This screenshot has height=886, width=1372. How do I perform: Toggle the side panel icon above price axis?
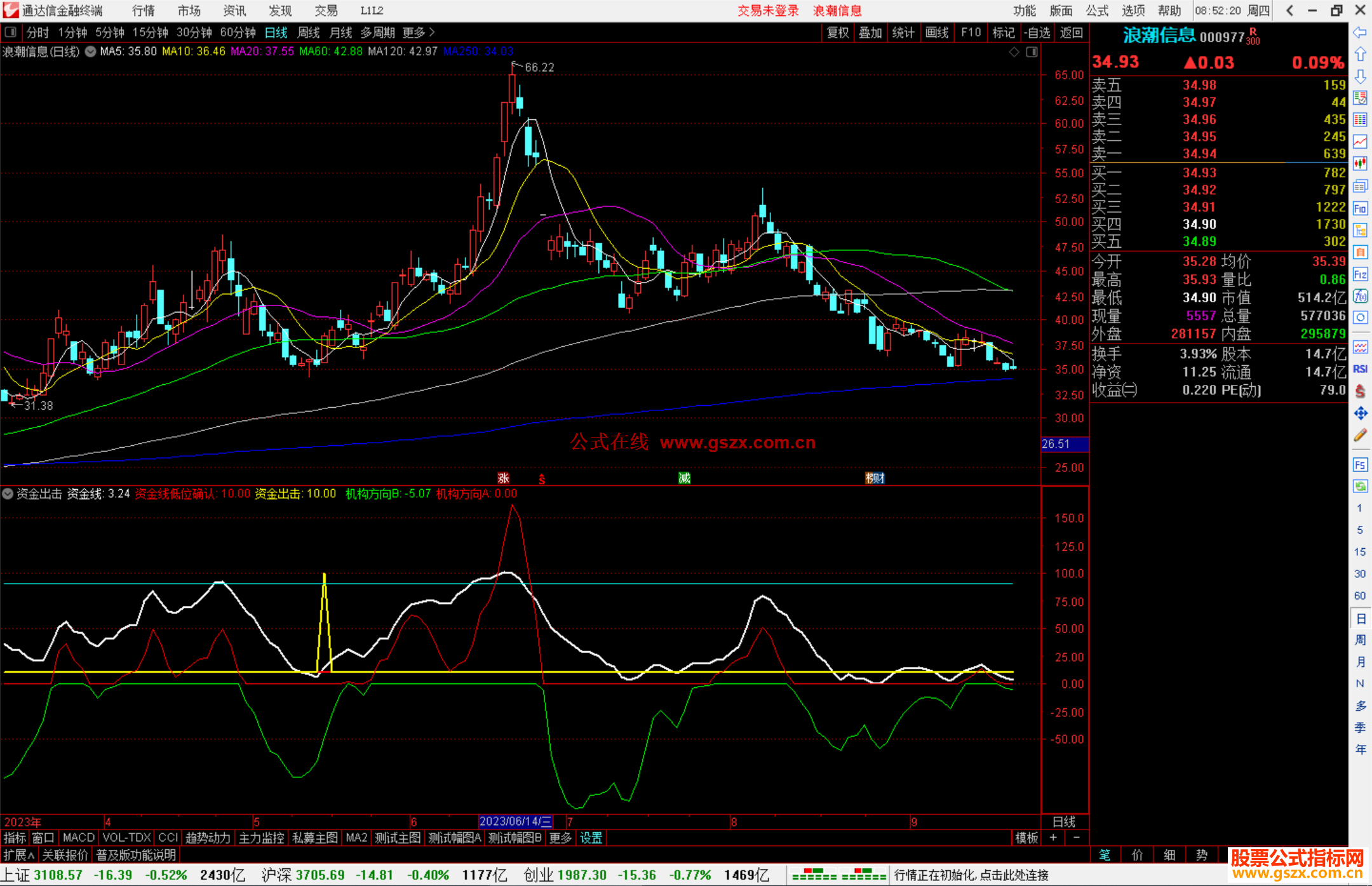[1032, 52]
